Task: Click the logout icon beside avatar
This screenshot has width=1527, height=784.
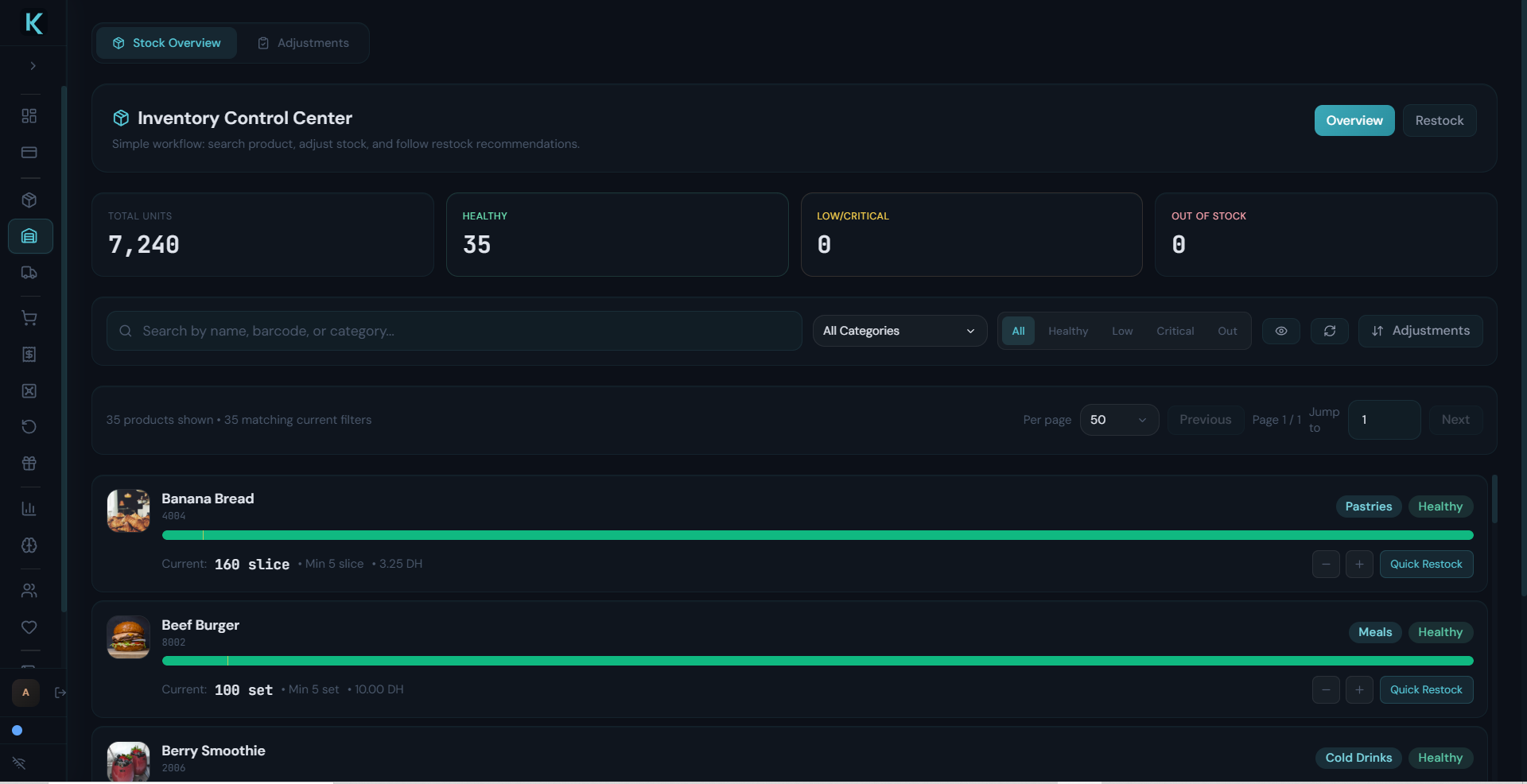Action: [60, 693]
